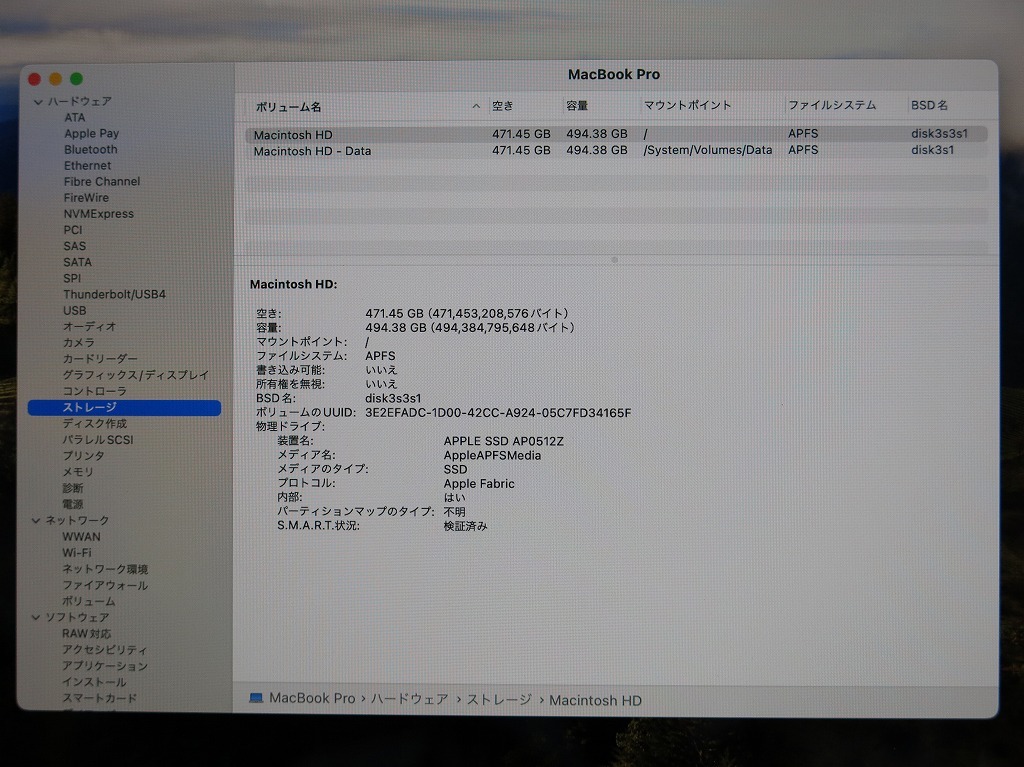Select コントローラ in the sidebar
This screenshot has width=1024, height=767.
point(94,391)
